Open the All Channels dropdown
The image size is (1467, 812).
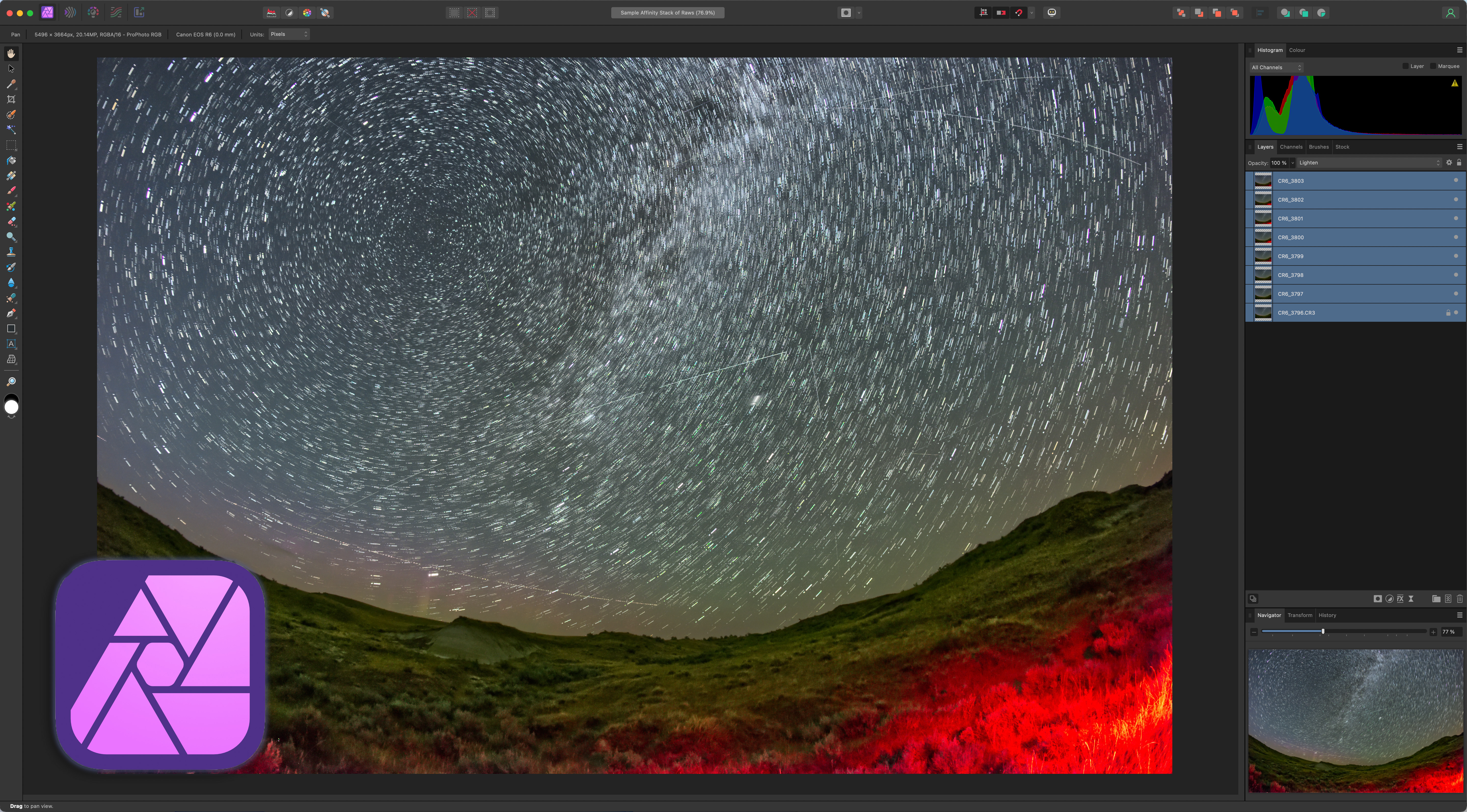click(1276, 68)
